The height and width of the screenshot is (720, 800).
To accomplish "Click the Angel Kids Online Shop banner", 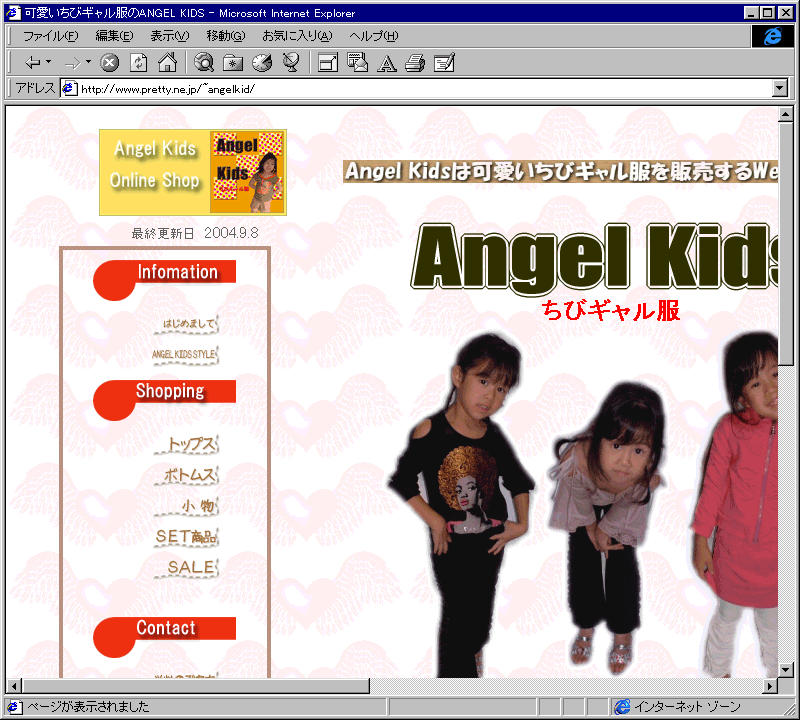I will [x=193, y=172].
